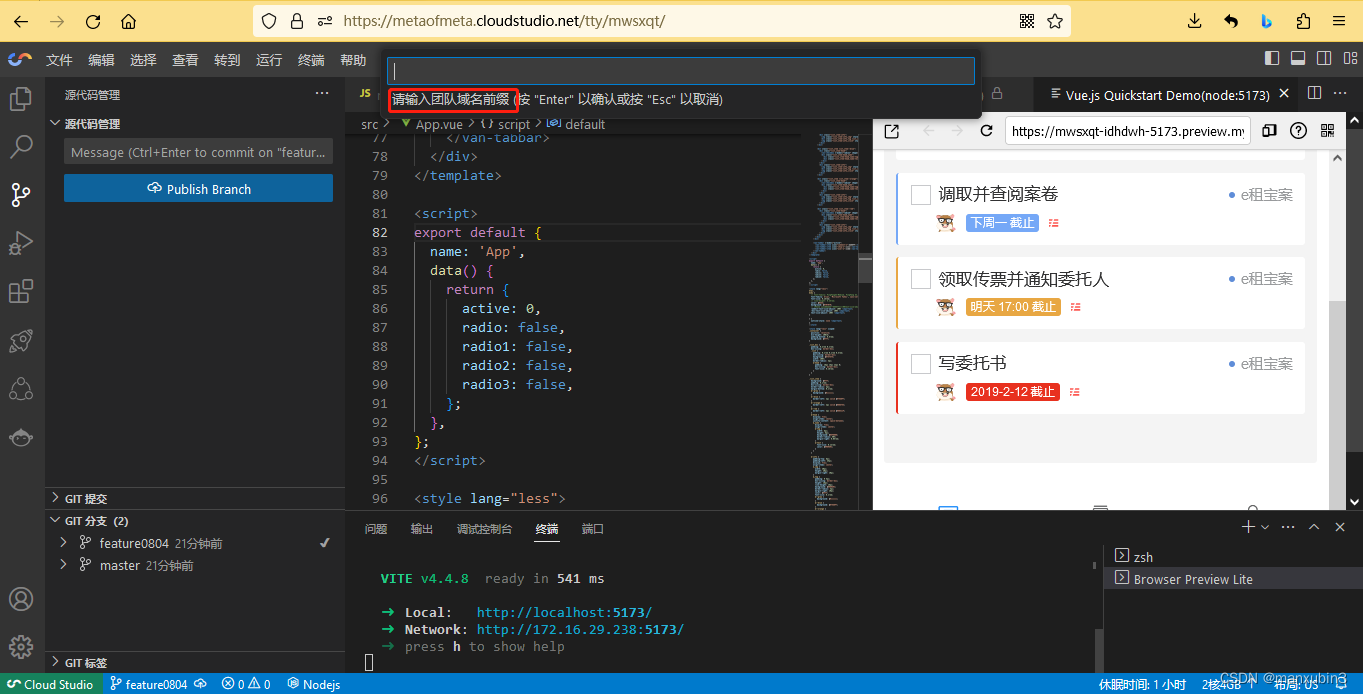Screen dimensions: 1363x694
Task: Reload the embedded preview page
Action: [986, 131]
